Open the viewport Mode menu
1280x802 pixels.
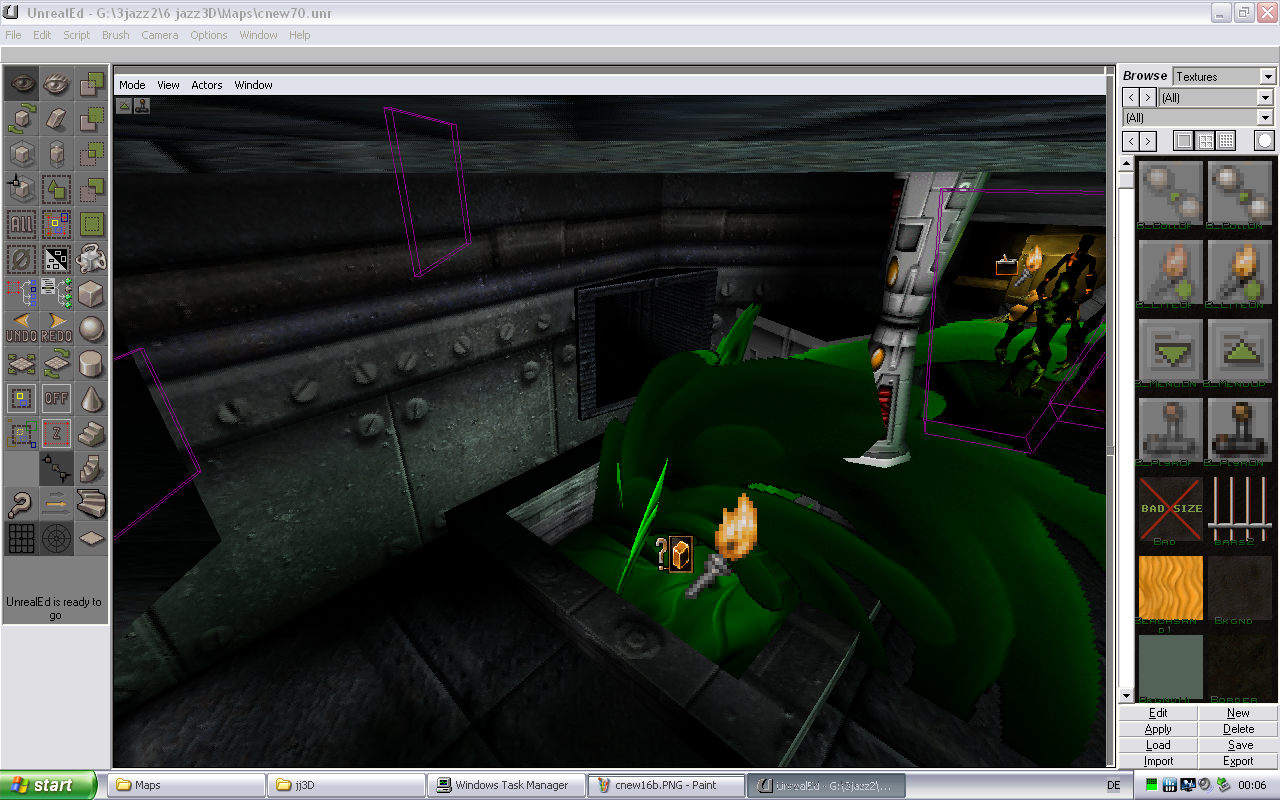[x=132, y=85]
